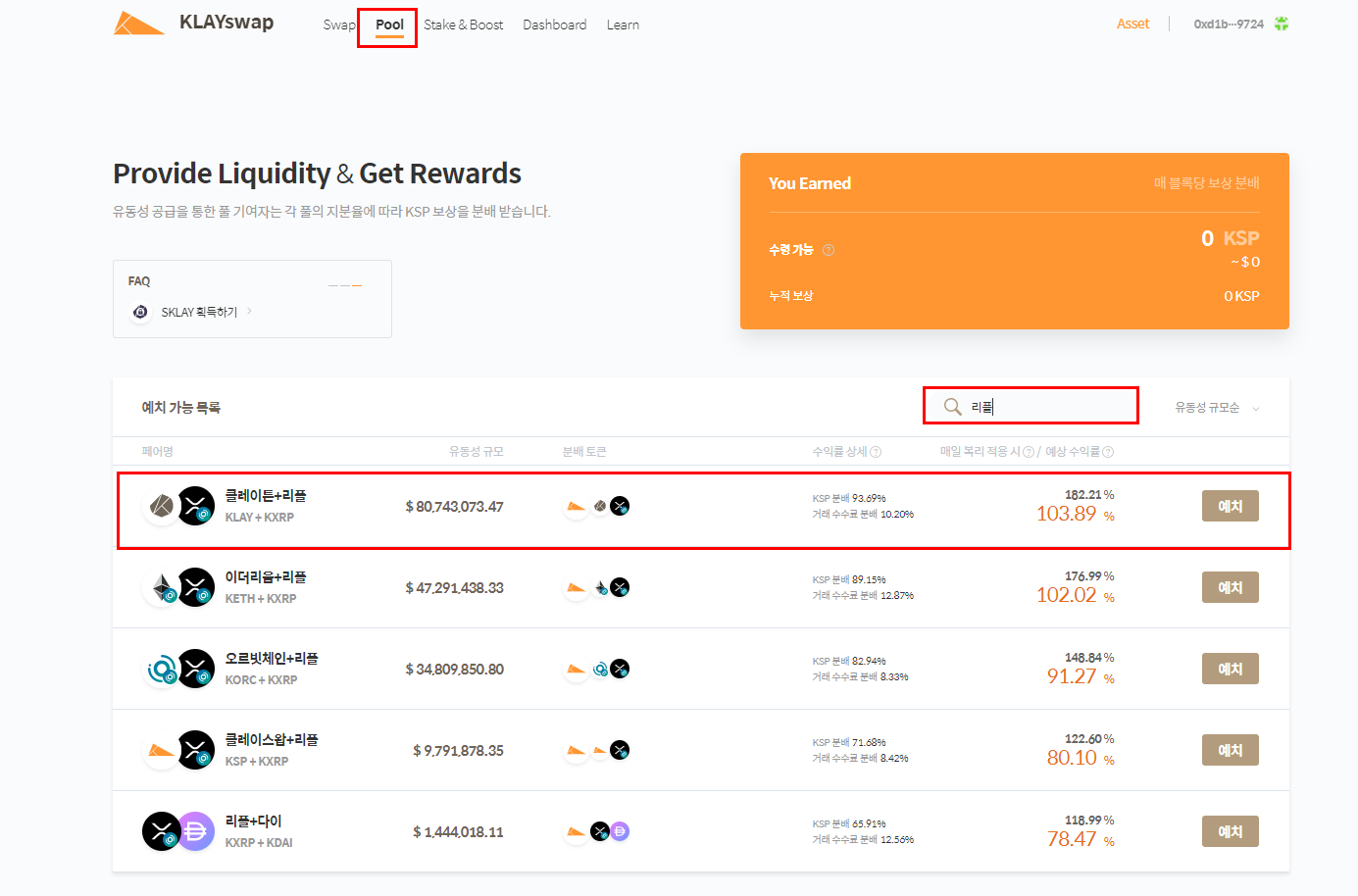Open the 유동성 규모순 sort dropdown
The image size is (1358, 896).
click(1217, 408)
